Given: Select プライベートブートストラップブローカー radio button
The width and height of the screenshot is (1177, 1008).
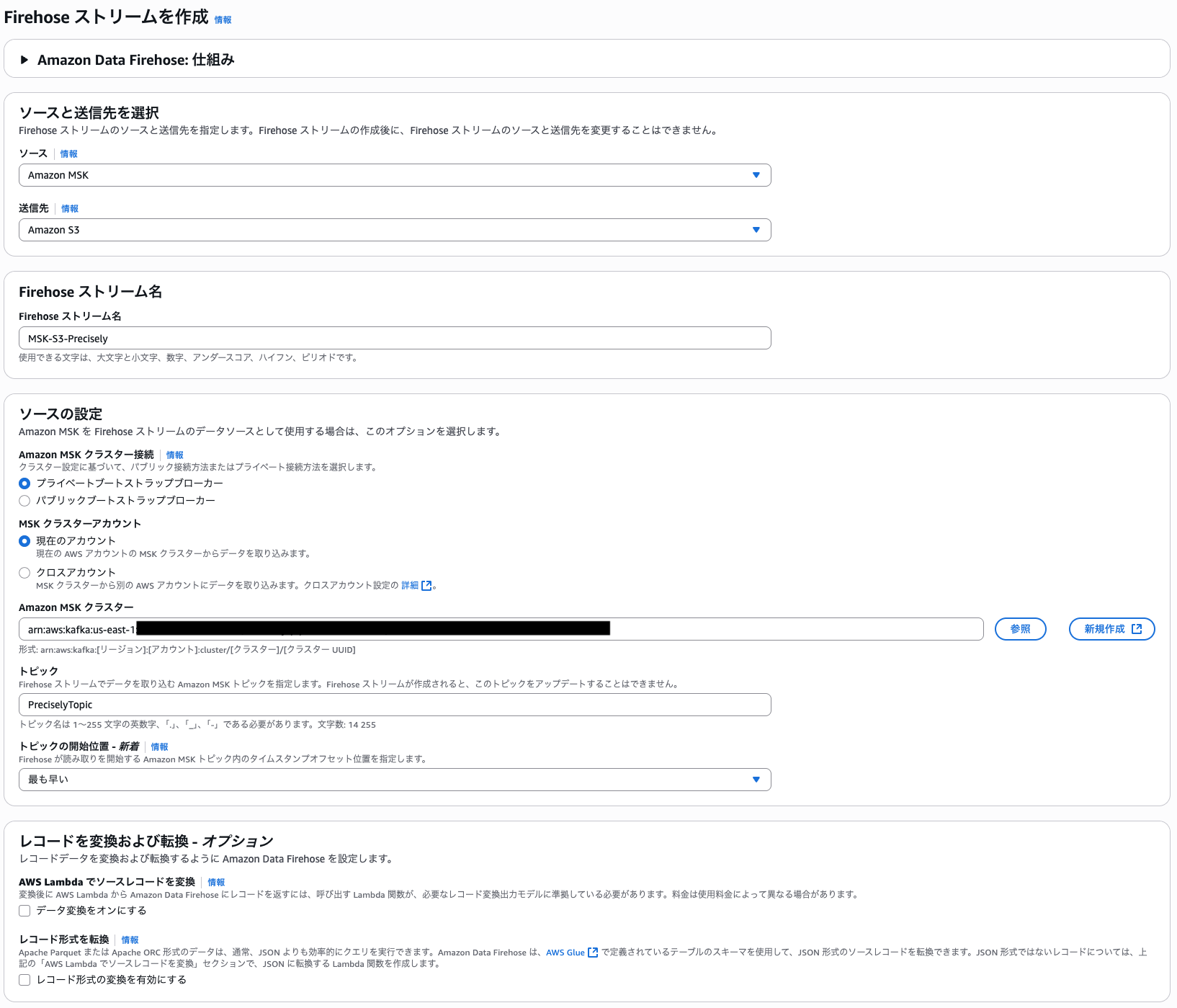Looking at the screenshot, I should point(24,483).
